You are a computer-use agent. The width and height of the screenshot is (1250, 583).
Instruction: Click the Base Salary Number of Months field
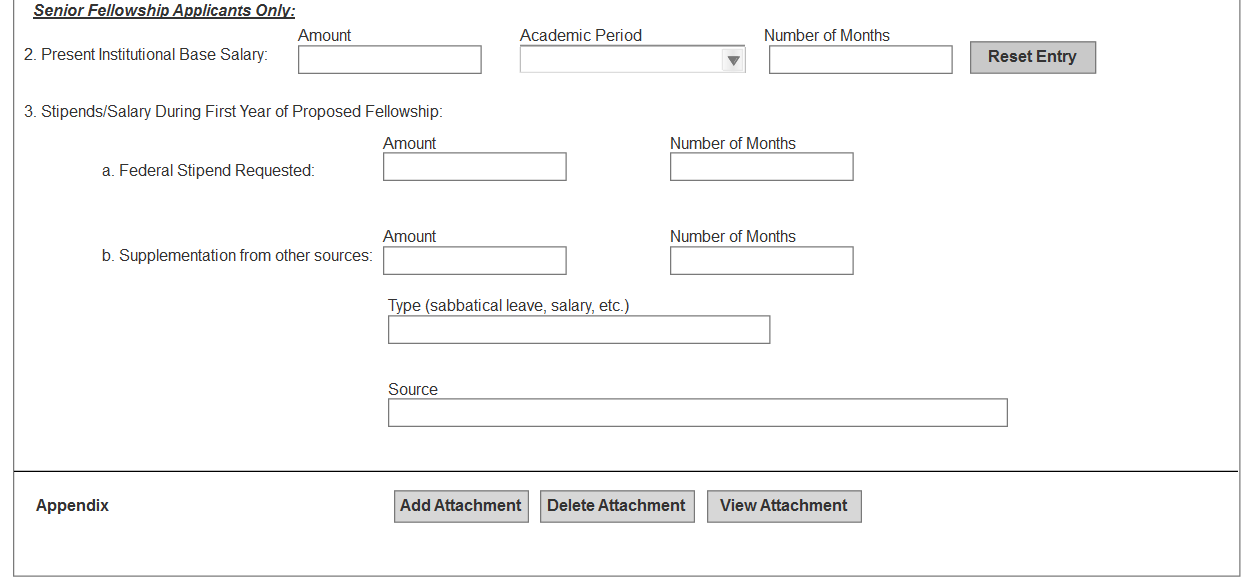click(860, 60)
